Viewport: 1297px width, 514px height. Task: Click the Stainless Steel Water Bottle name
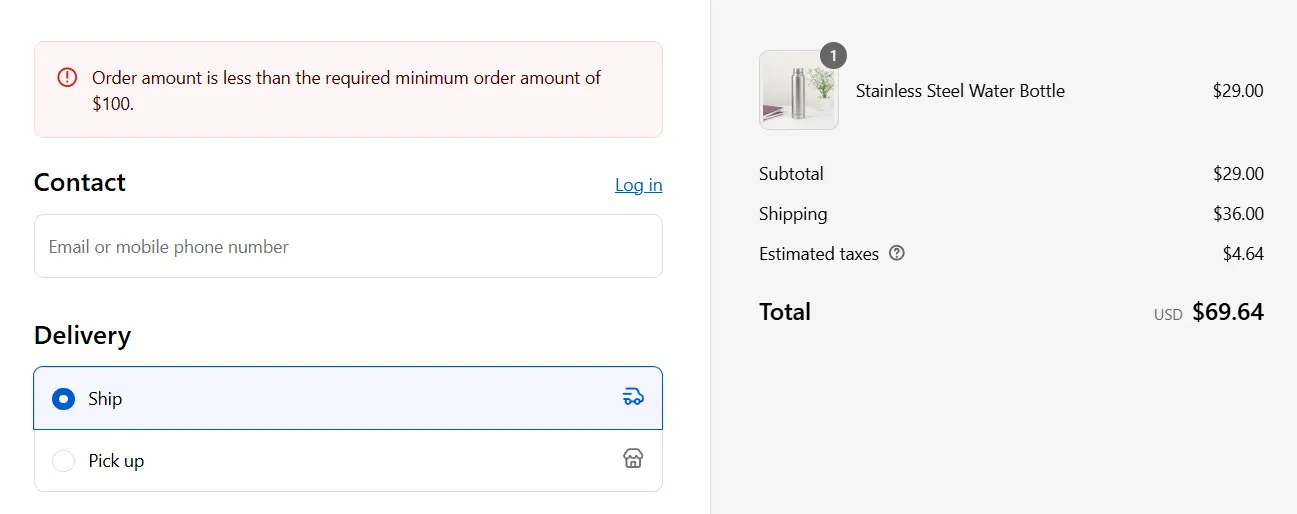tap(960, 91)
